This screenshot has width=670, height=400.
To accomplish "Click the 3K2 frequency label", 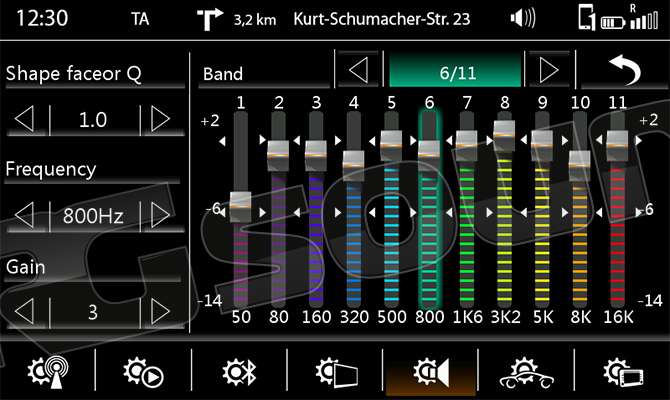I will [x=505, y=317].
